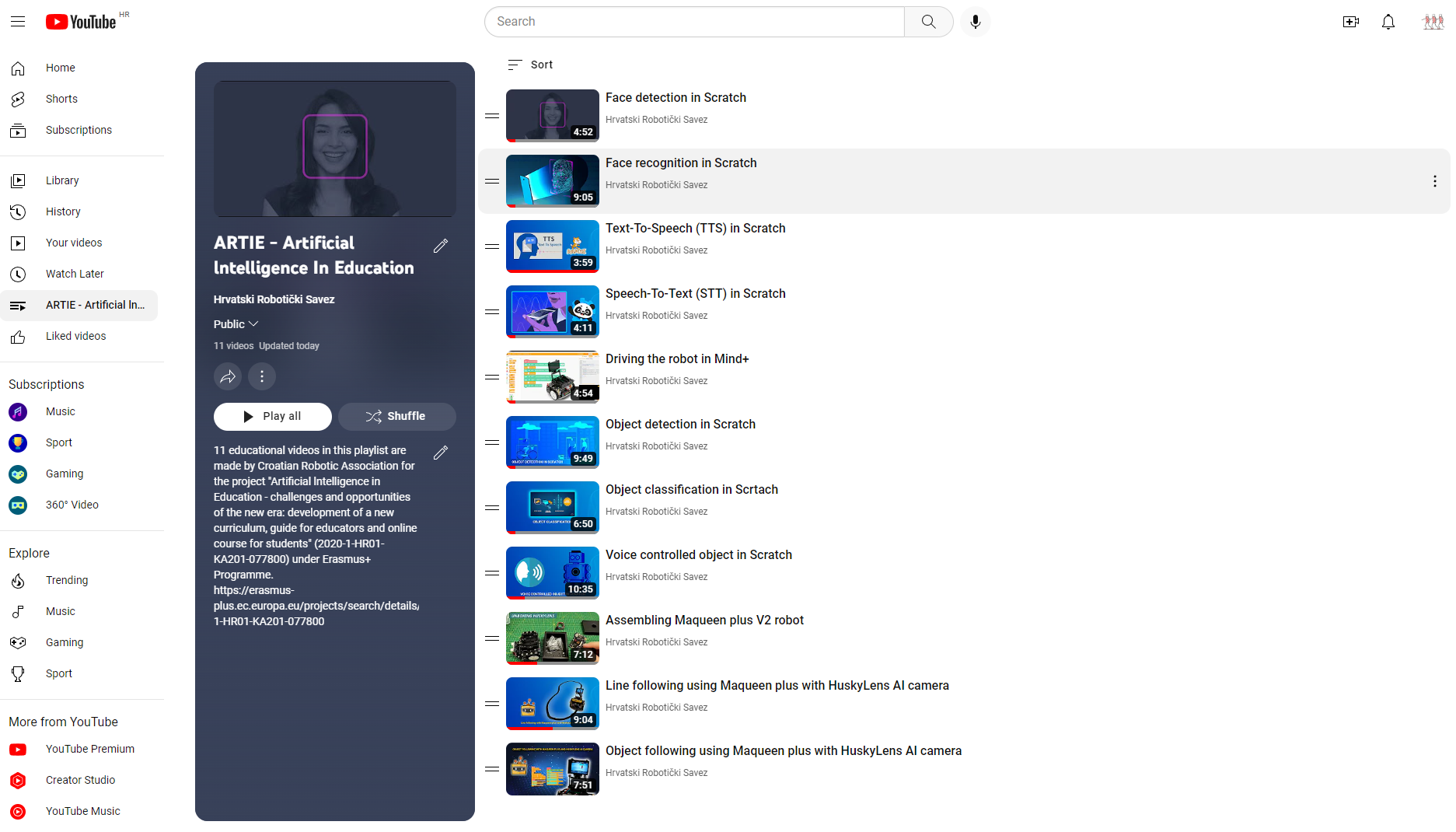Open playlist more options three-dot menu
This screenshot has height=832, width=1456.
[x=262, y=377]
